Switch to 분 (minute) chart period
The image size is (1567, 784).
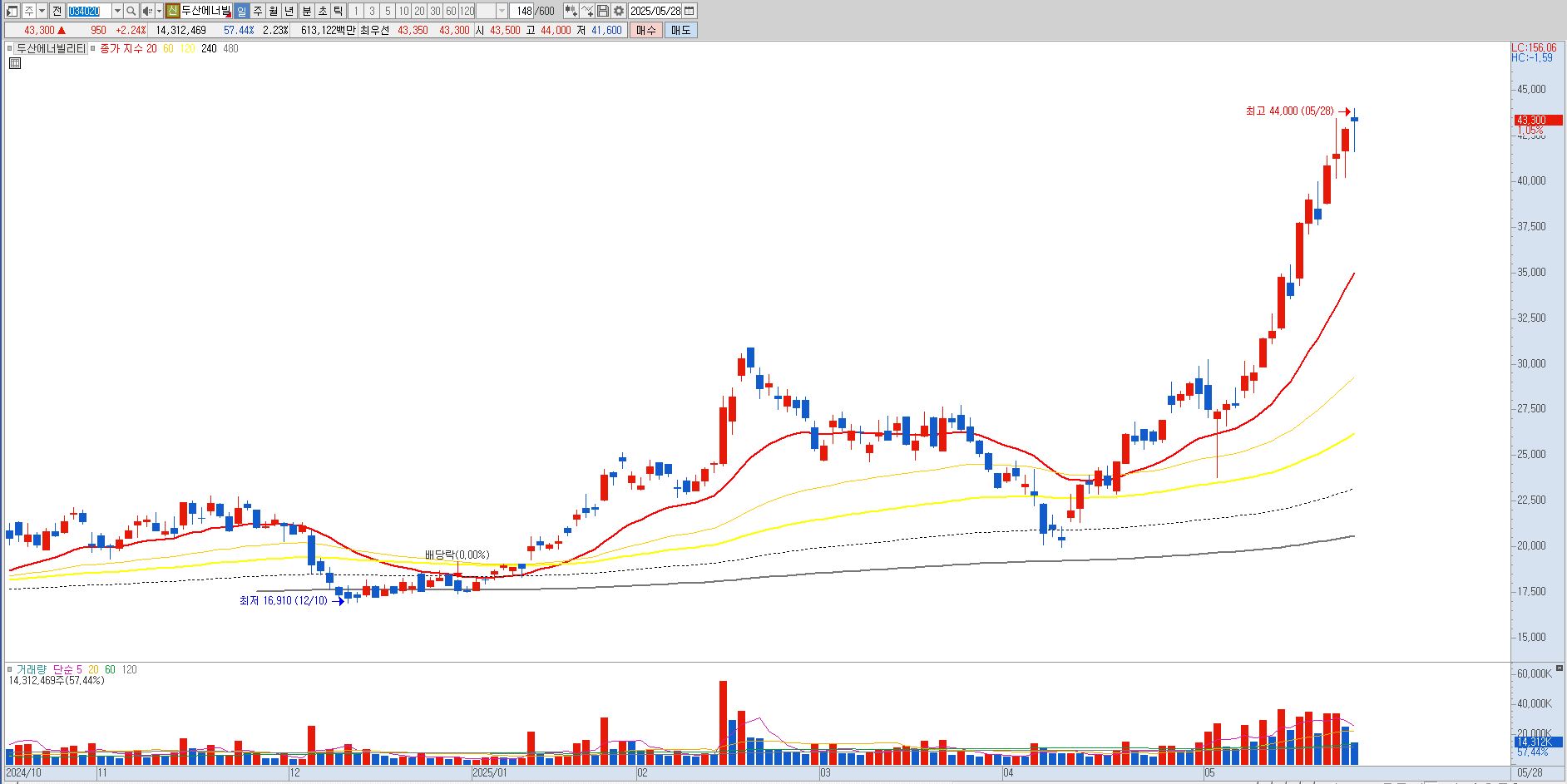point(306,11)
